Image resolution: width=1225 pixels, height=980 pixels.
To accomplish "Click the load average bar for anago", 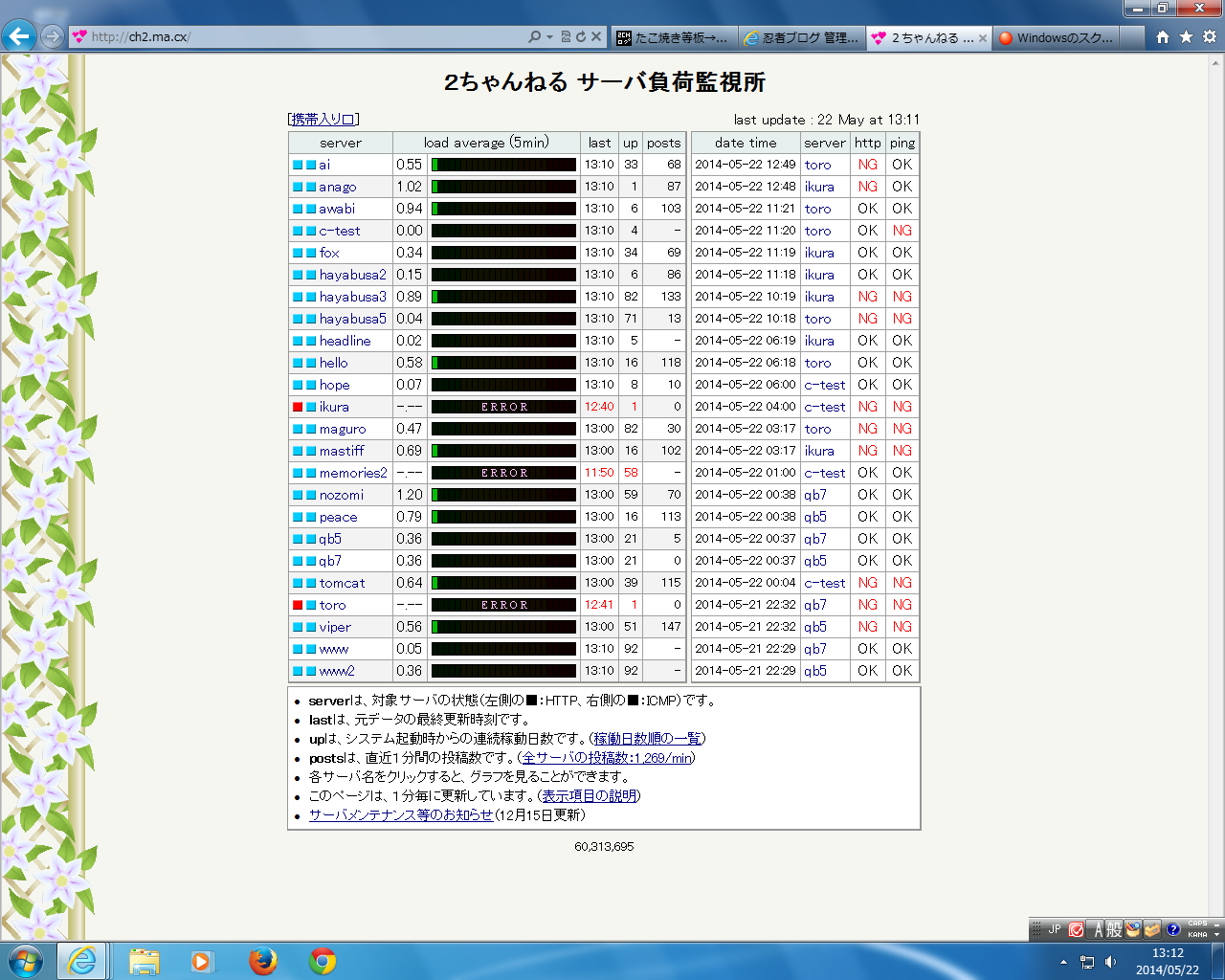I will coord(503,187).
